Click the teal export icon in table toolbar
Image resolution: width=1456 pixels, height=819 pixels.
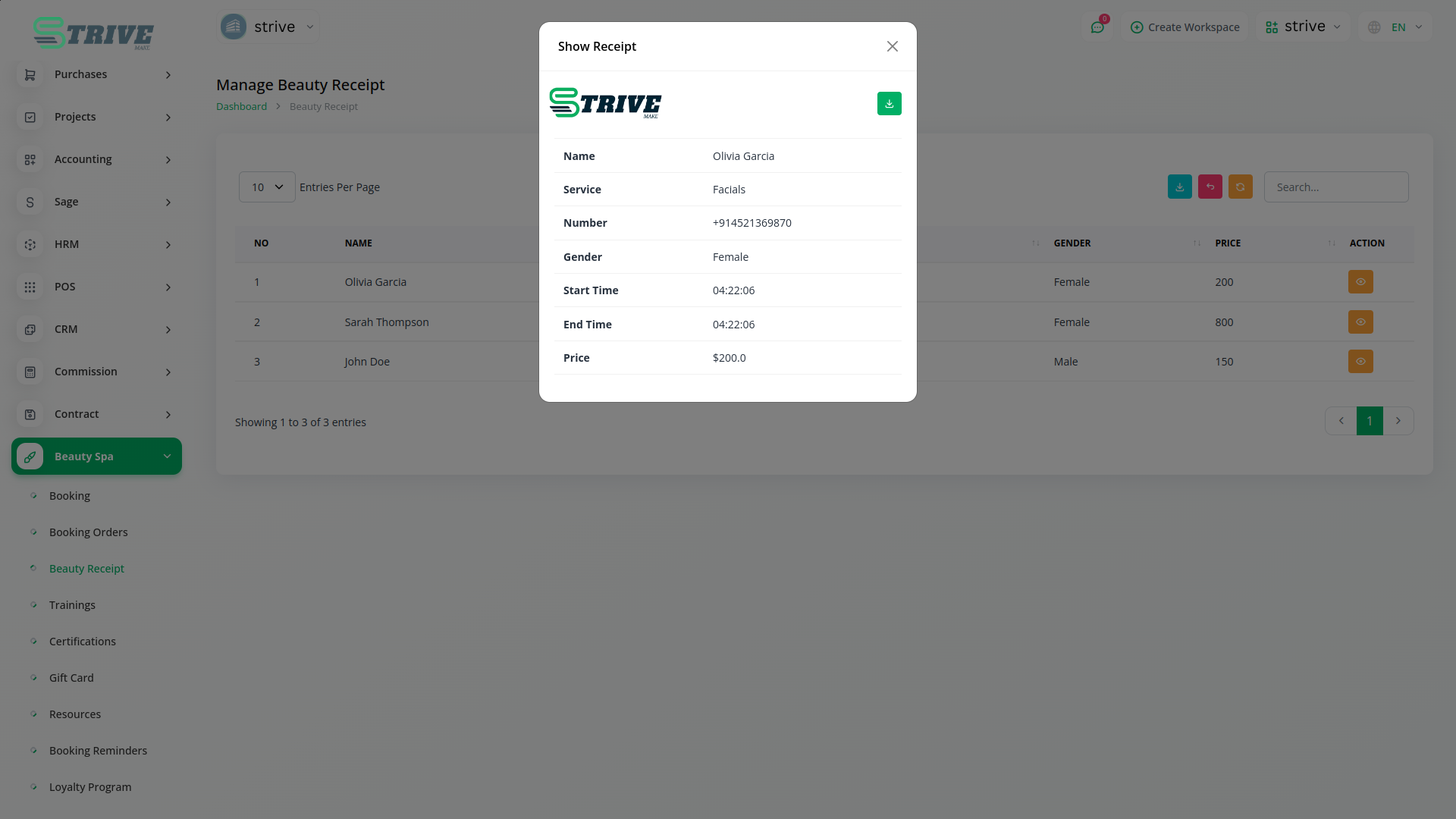point(1179,187)
